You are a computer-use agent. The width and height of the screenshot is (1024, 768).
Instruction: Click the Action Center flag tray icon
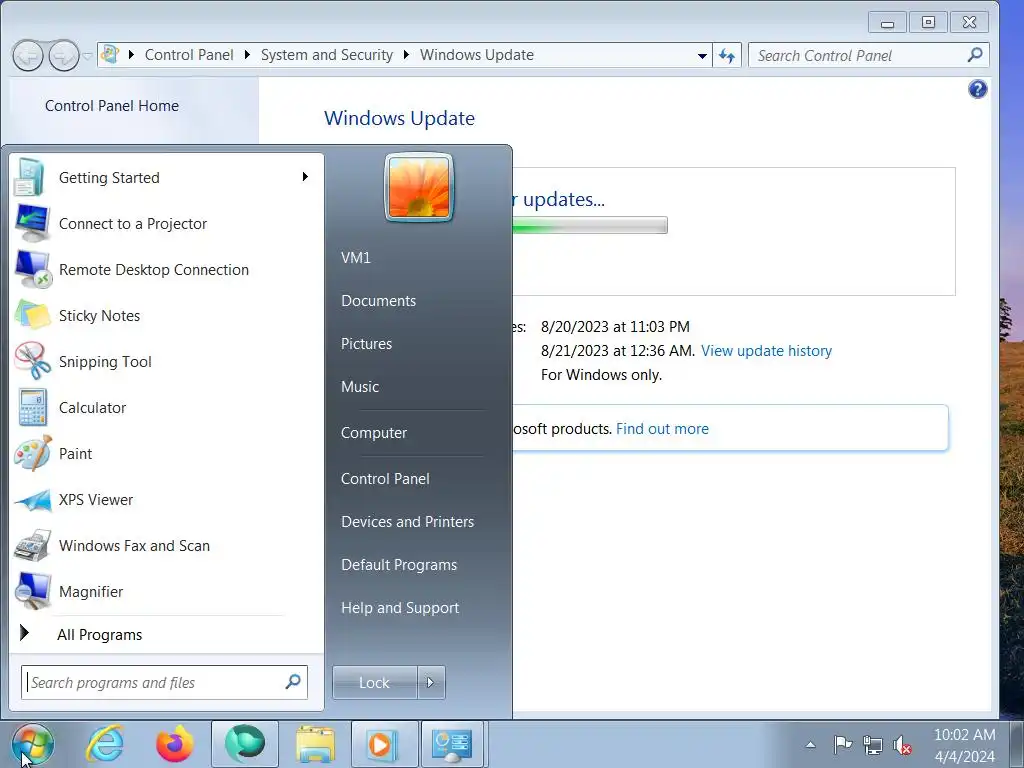click(842, 744)
